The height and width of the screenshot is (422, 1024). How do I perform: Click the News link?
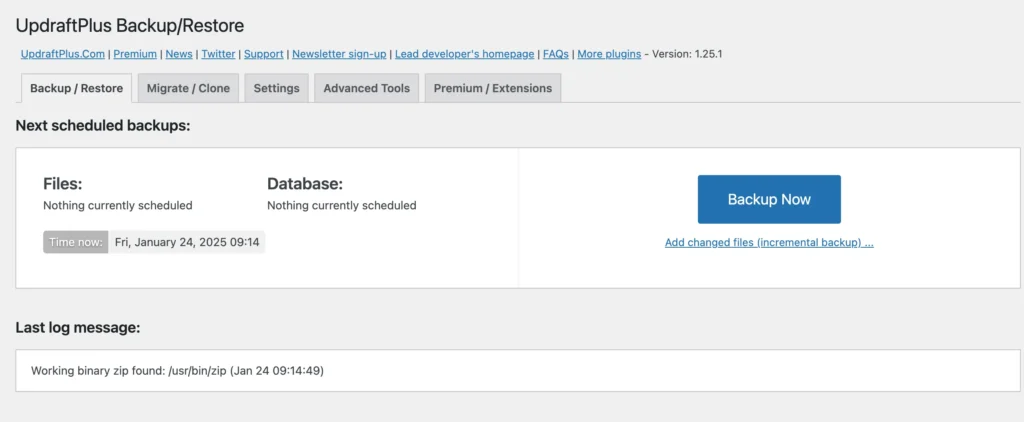pos(179,54)
